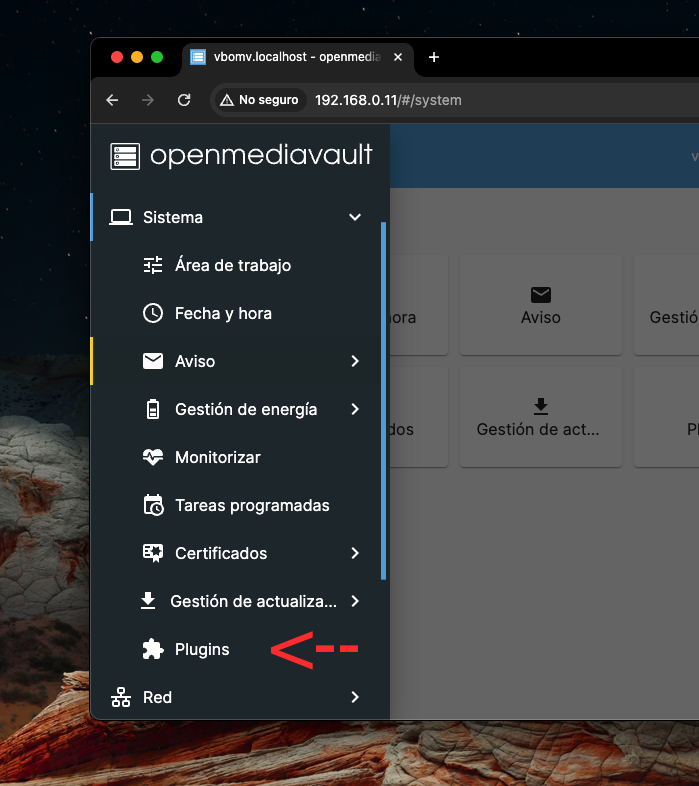Viewport: 699px width, 786px height.
Task: Click the heartbeat icon for Monitorizar
Action: pos(153,457)
